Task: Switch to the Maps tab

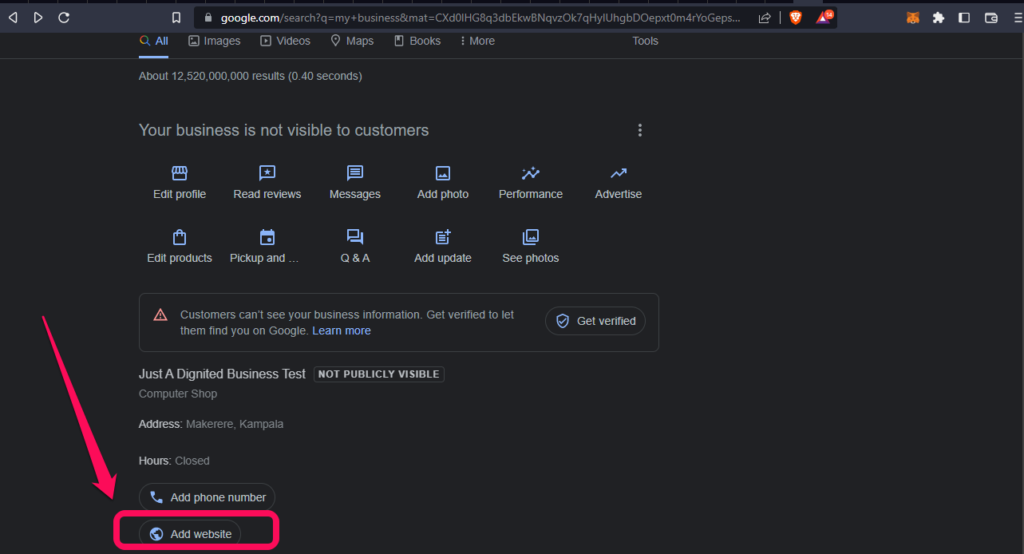Action: click(x=352, y=41)
